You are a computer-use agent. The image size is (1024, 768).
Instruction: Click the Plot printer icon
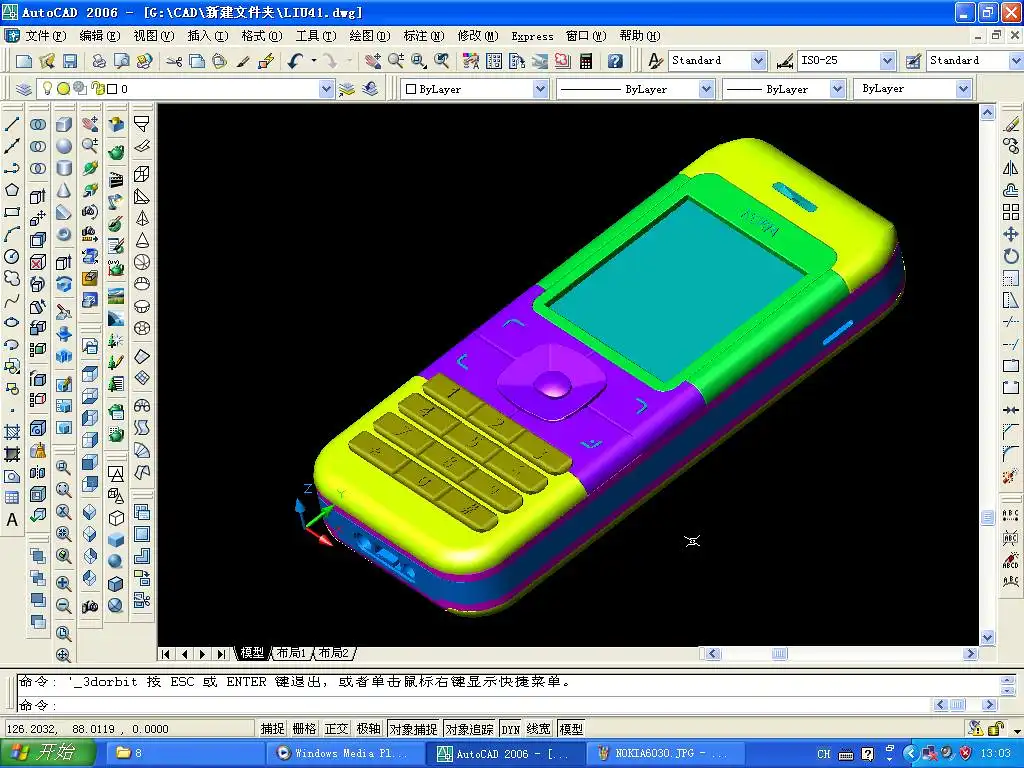click(x=99, y=61)
